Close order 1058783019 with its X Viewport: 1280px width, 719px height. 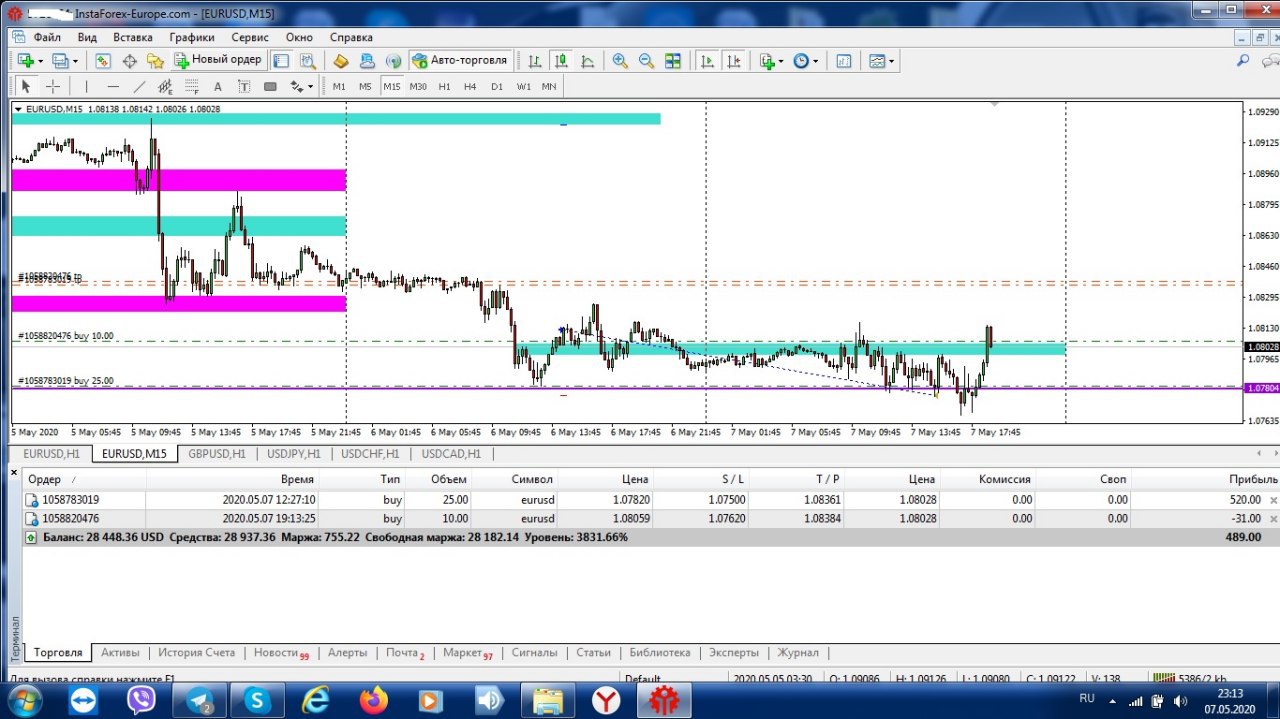[x=1273, y=499]
